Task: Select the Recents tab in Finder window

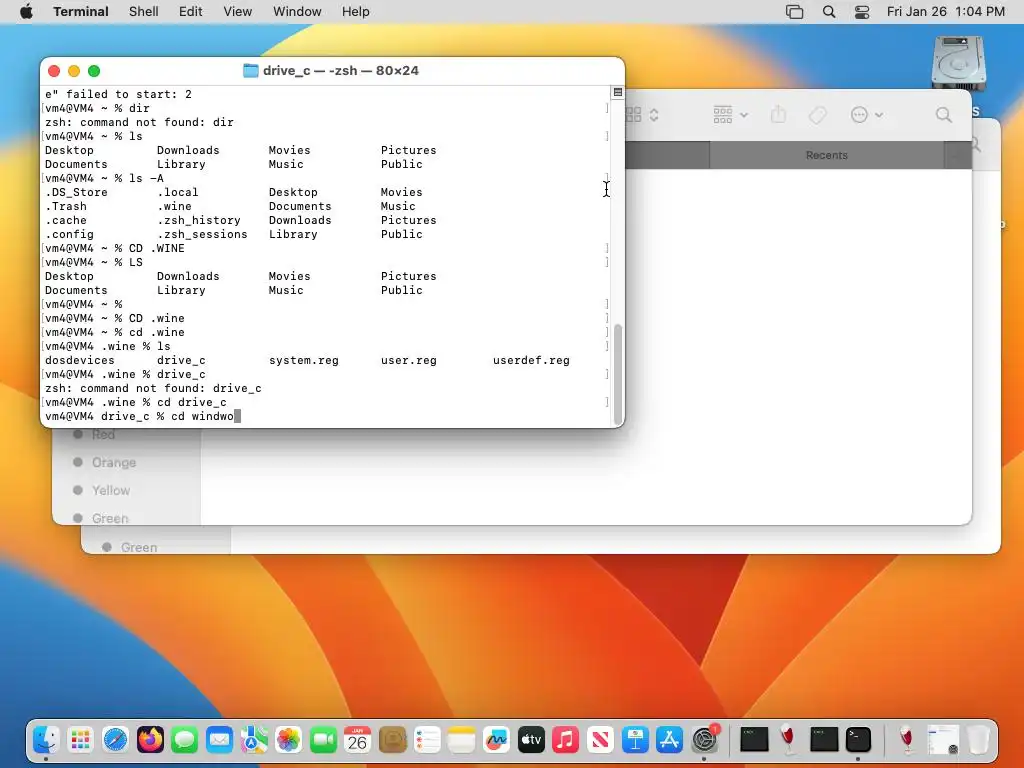Action: (827, 155)
